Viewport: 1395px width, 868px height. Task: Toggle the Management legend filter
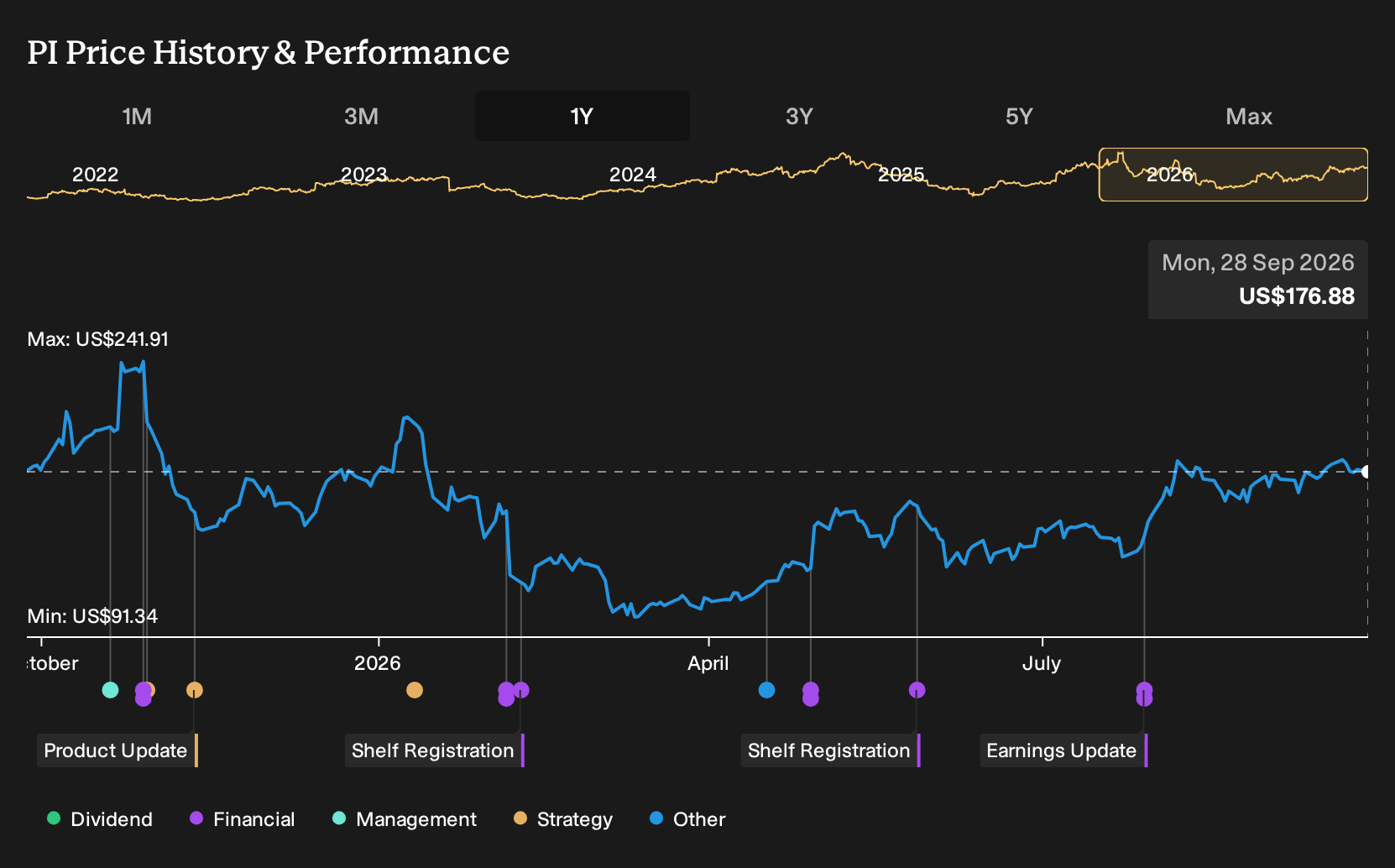pos(405,819)
